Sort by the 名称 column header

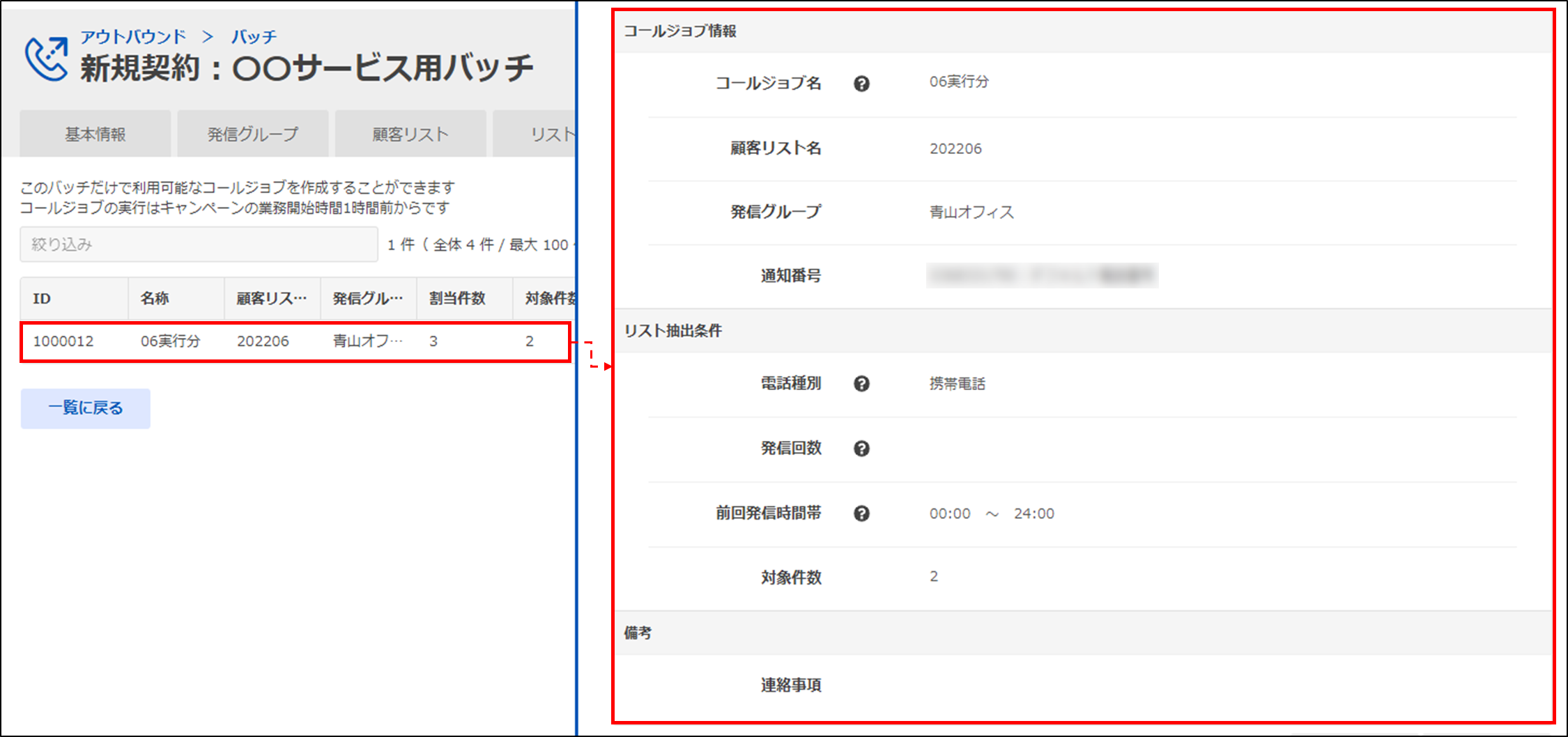point(155,298)
